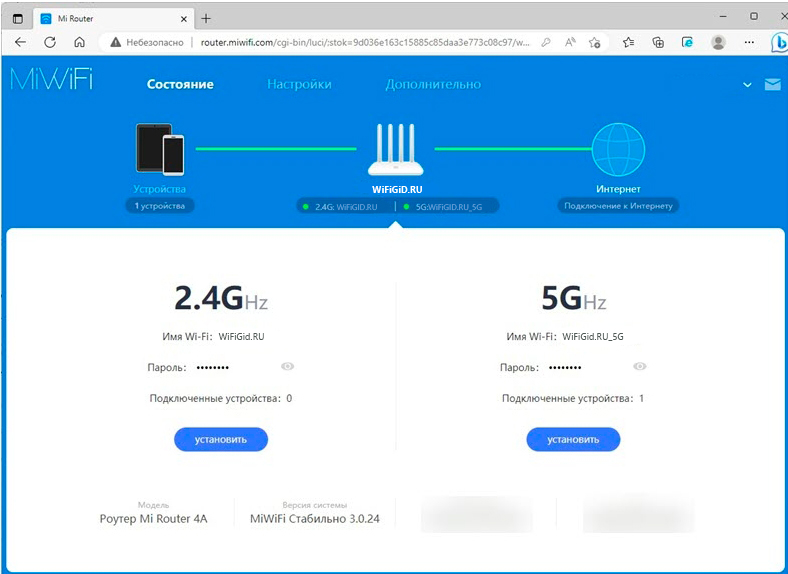Click the read aloud icon

click(570, 43)
